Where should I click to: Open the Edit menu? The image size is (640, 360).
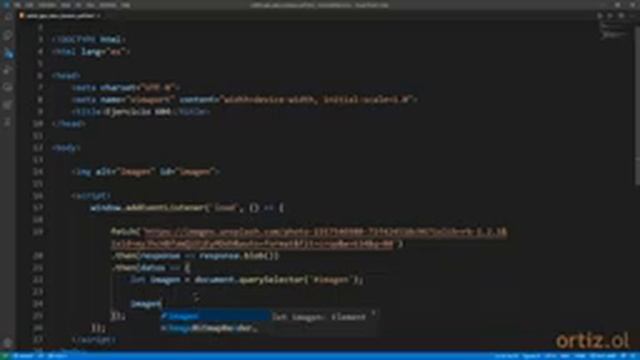pyautogui.click(x=30, y=5)
